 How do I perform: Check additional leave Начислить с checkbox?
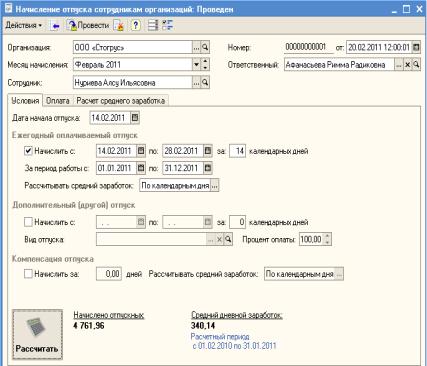coord(28,222)
